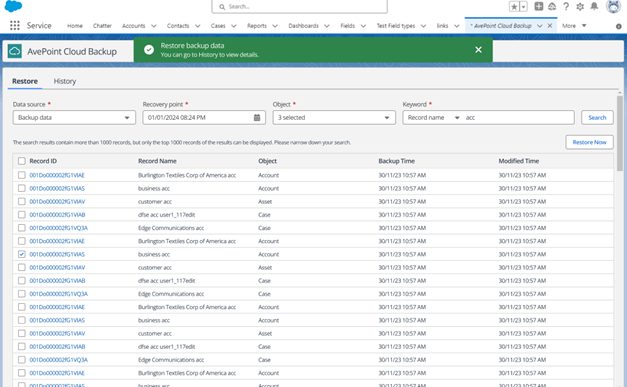The width and height of the screenshot is (627, 387).
Task: Click the keyword field containing acc
Action: (518, 118)
